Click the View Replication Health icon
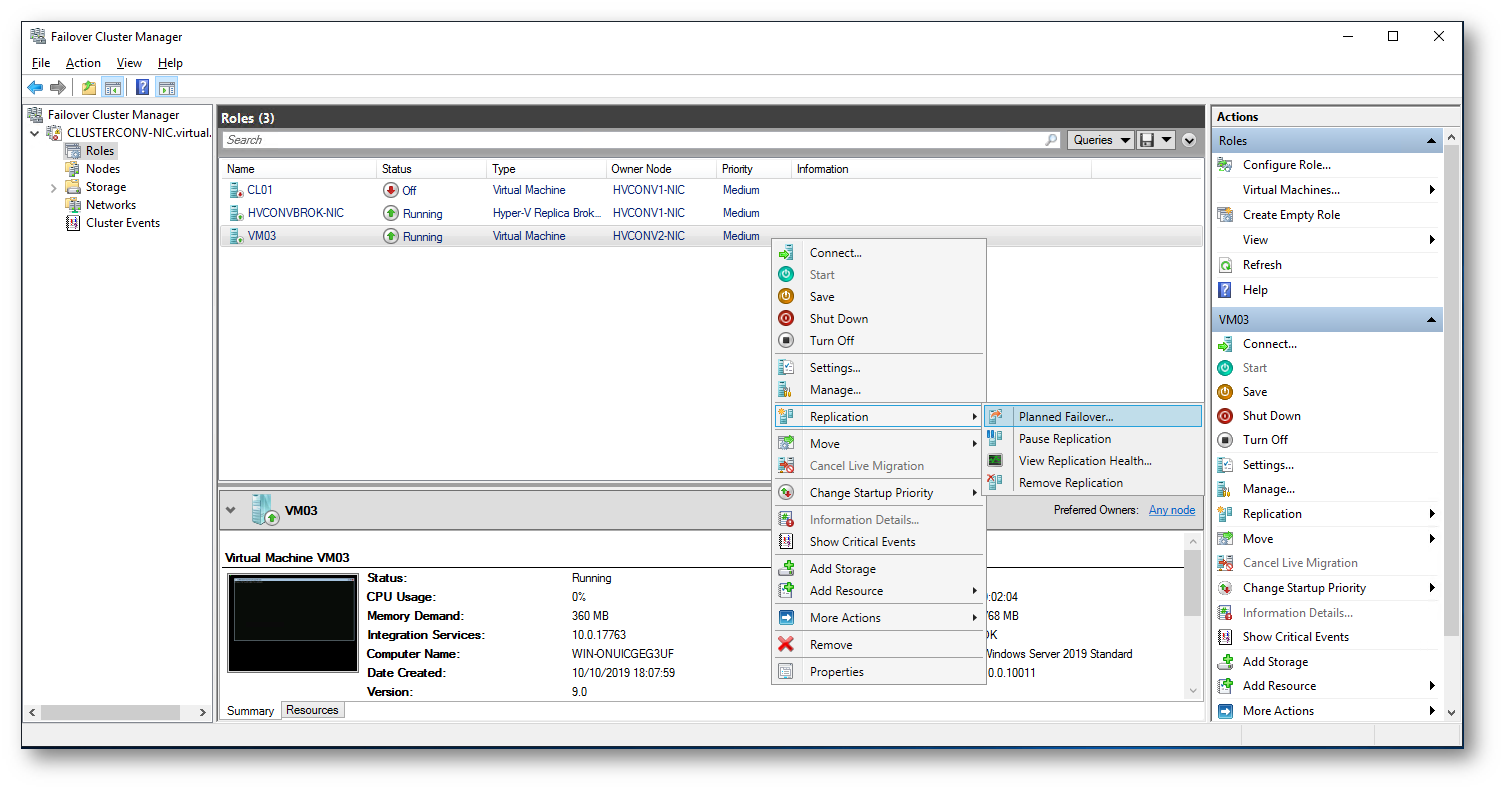 coord(995,461)
